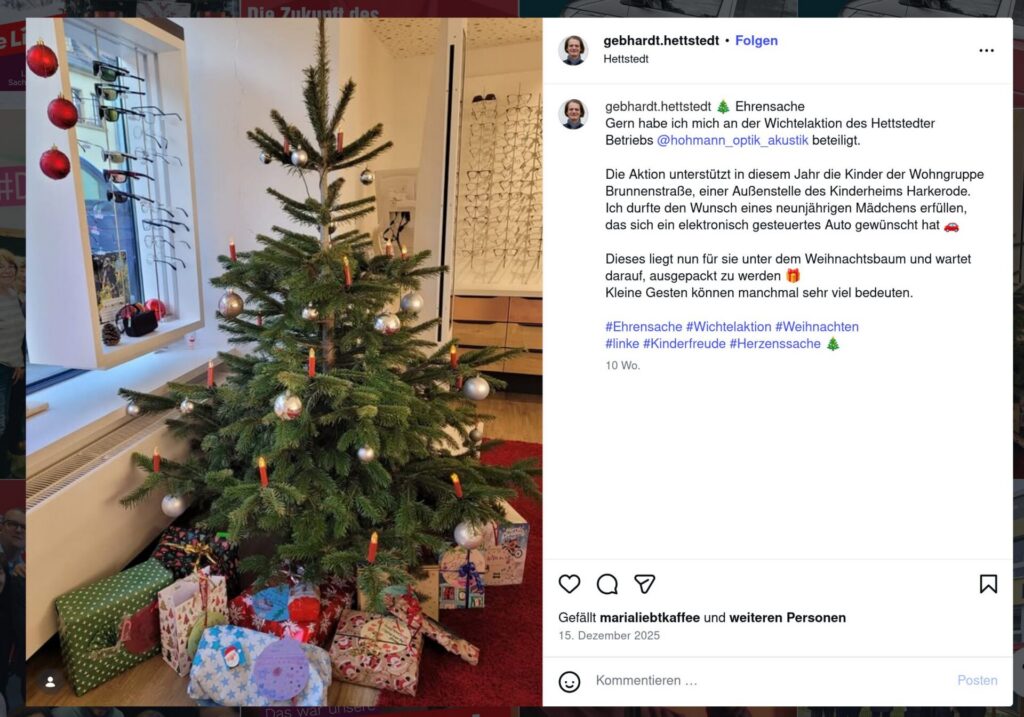
Task: Save post with bookmark icon
Action: coord(988,584)
